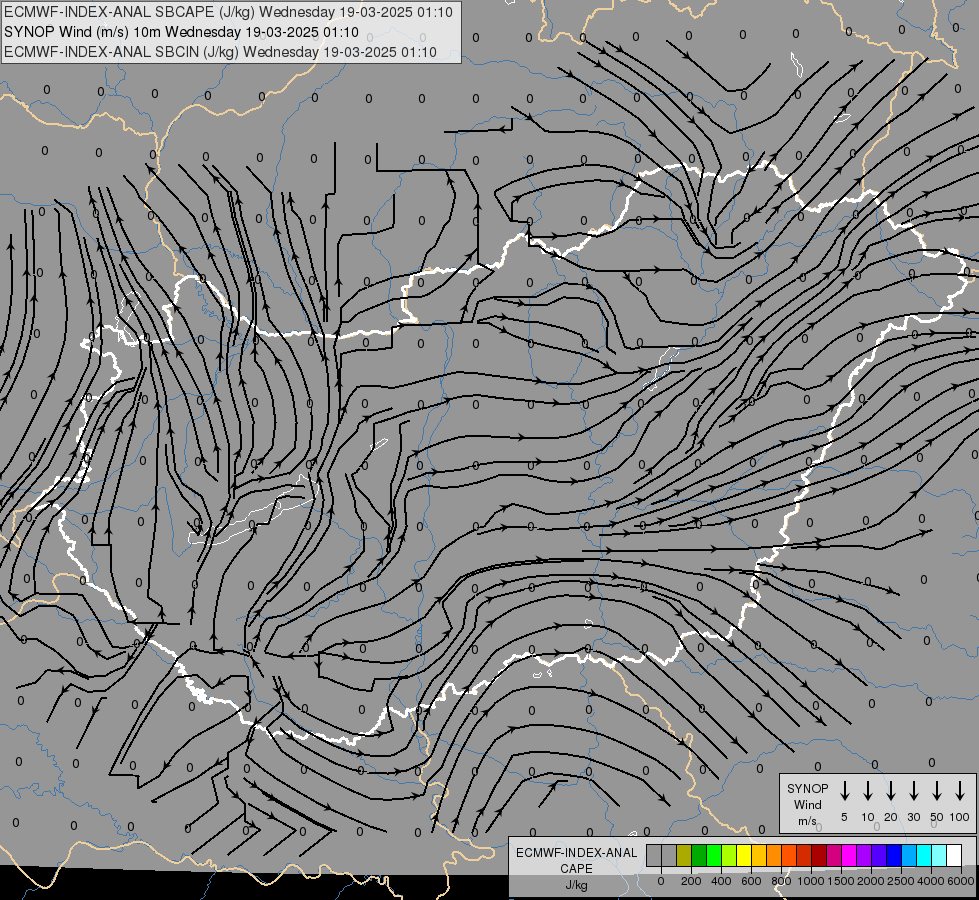The image size is (979, 900).
Task: Click the SYNOP Wind 10m title line
Action: pos(181,32)
